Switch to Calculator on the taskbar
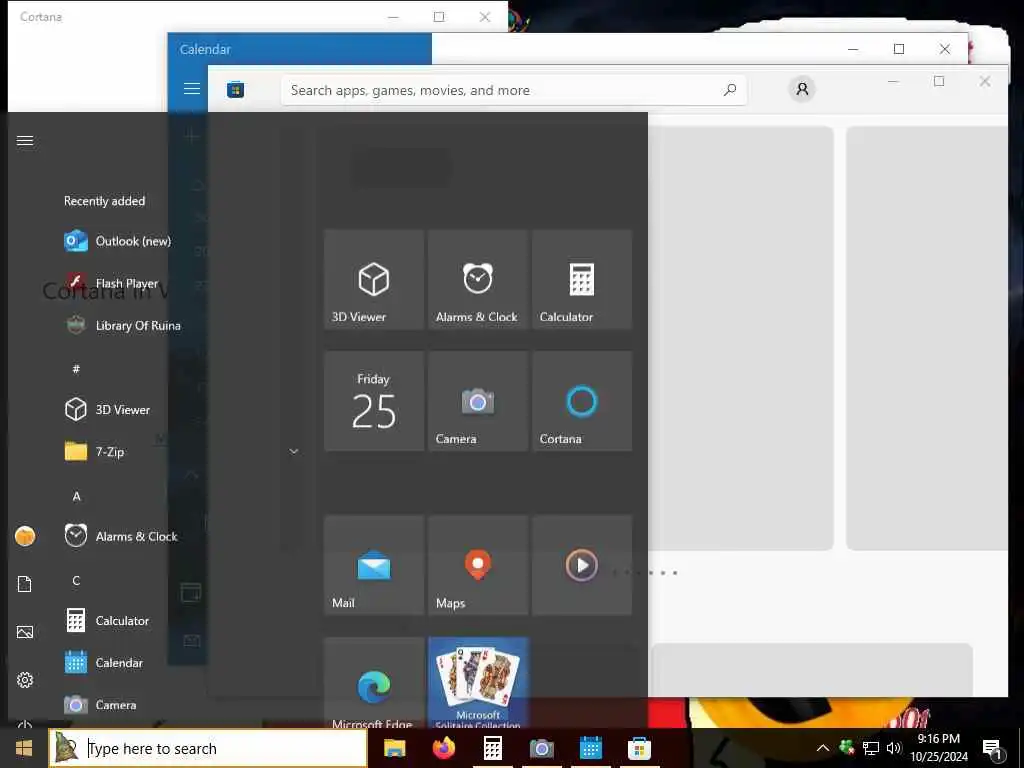1024x768 pixels. (x=493, y=748)
